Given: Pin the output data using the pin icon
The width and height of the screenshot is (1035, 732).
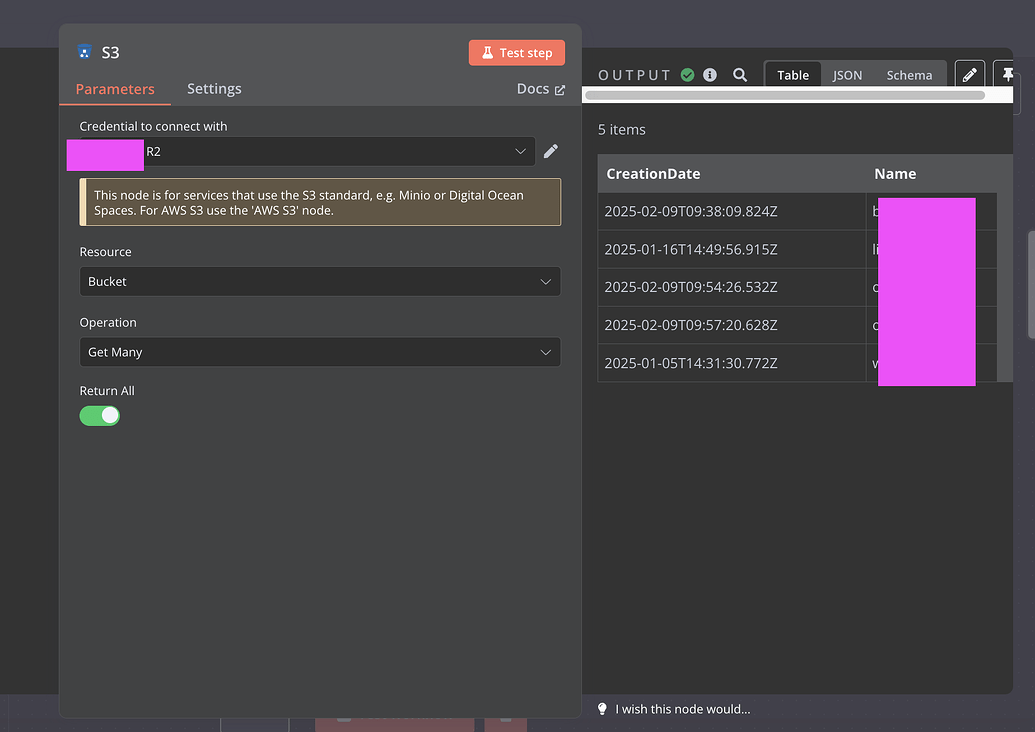Looking at the screenshot, I should click(1007, 74).
